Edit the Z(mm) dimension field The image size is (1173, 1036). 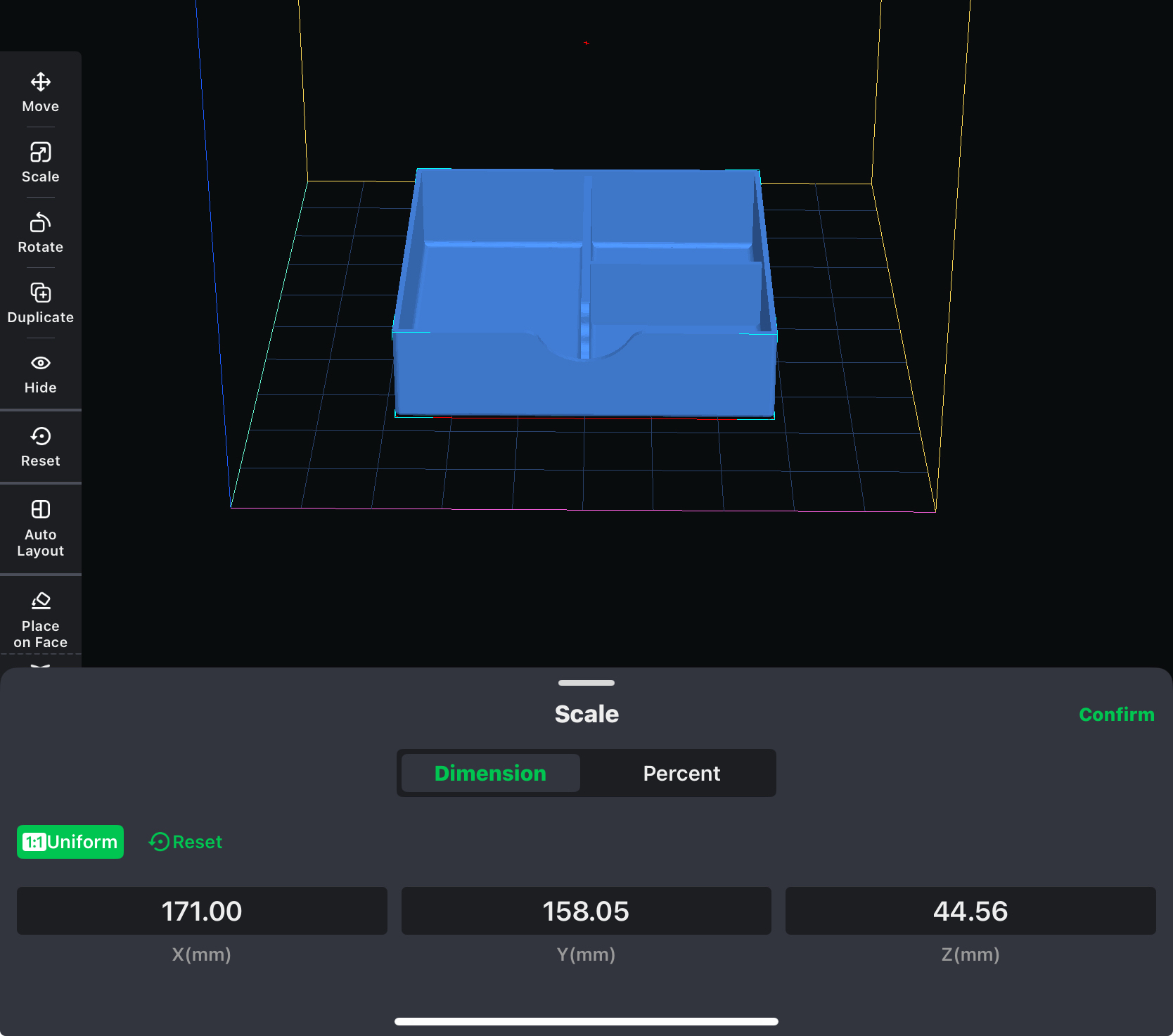(x=970, y=911)
